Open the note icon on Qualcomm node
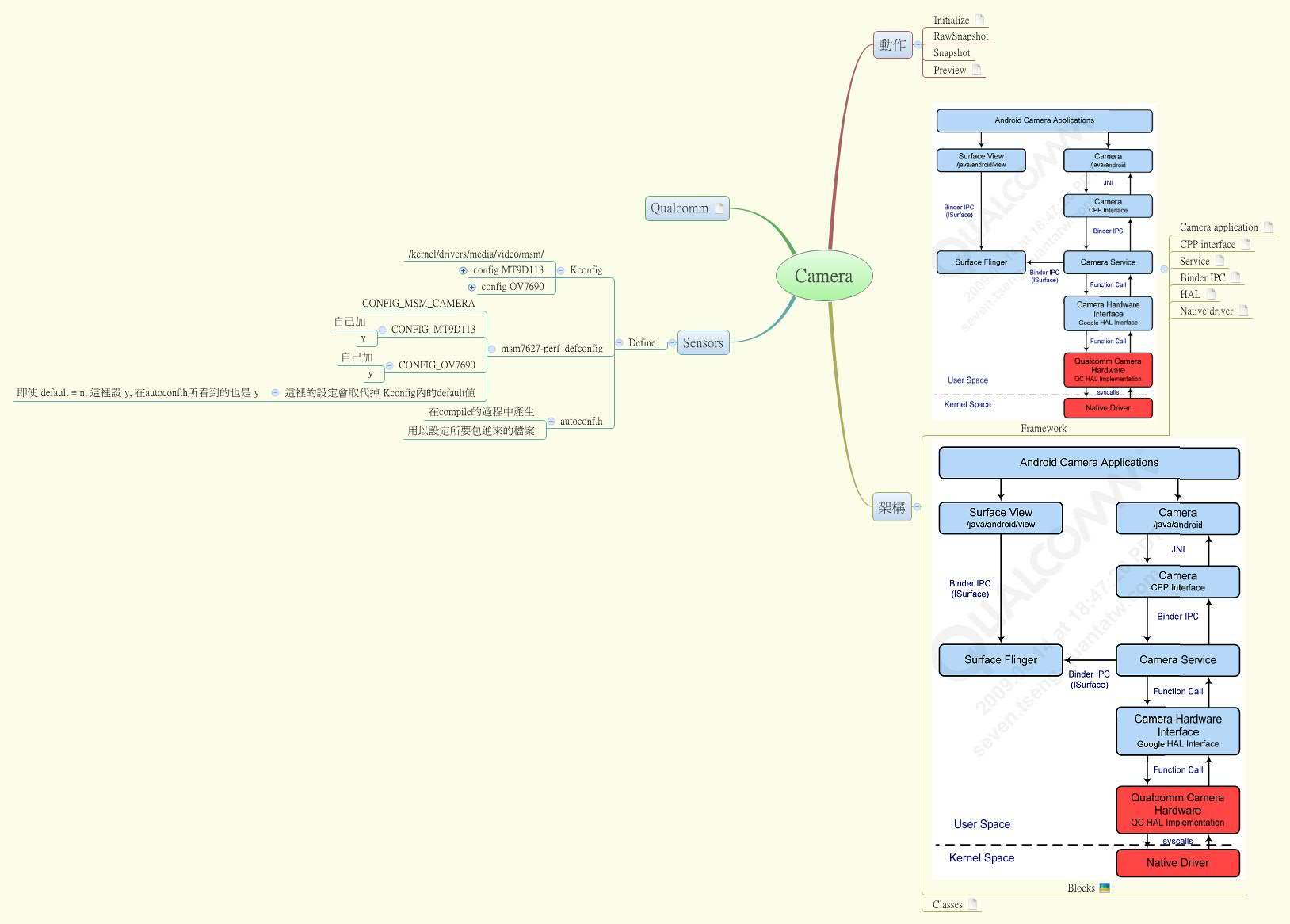Viewport: 1290px width, 924px height. coord(719,208)
